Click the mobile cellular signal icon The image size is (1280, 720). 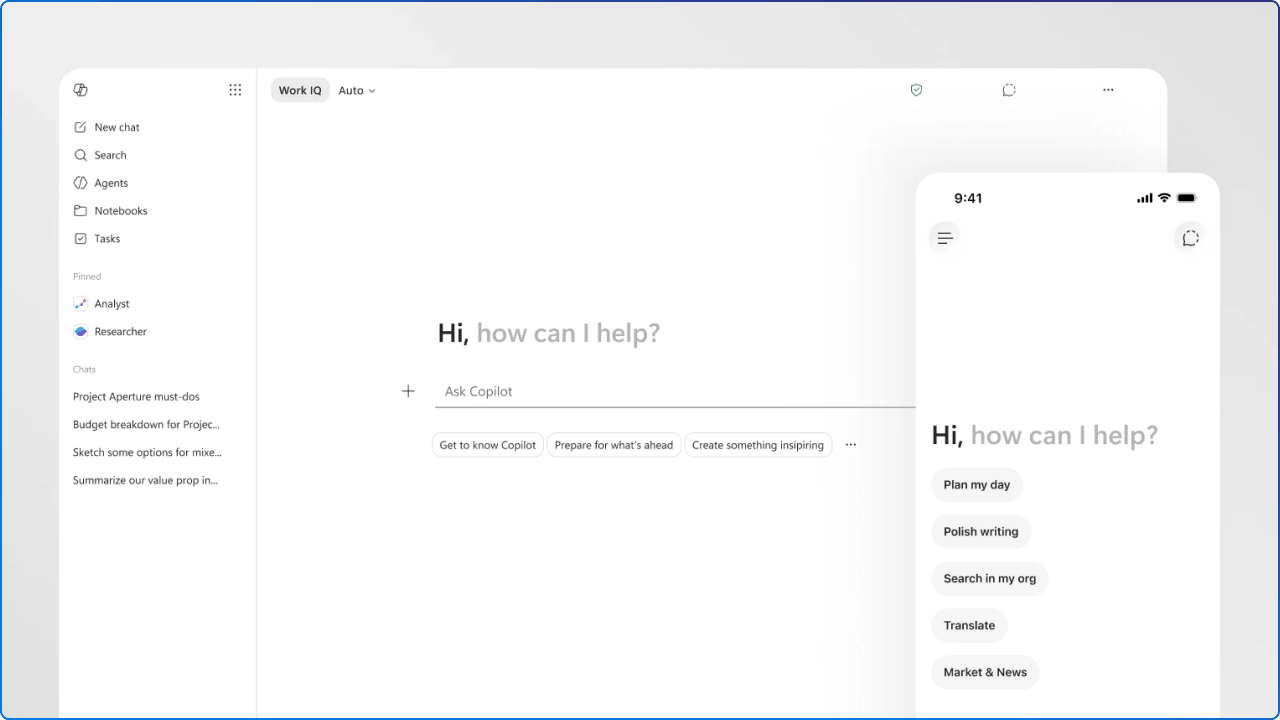(x=1145, y=198)
